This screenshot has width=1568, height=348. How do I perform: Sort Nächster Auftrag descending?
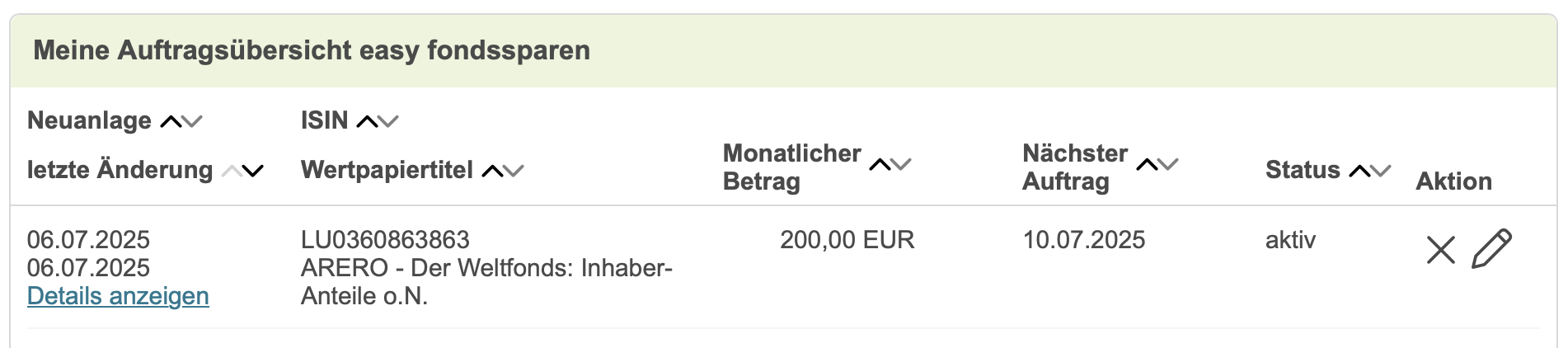(x=1169, y=165)
